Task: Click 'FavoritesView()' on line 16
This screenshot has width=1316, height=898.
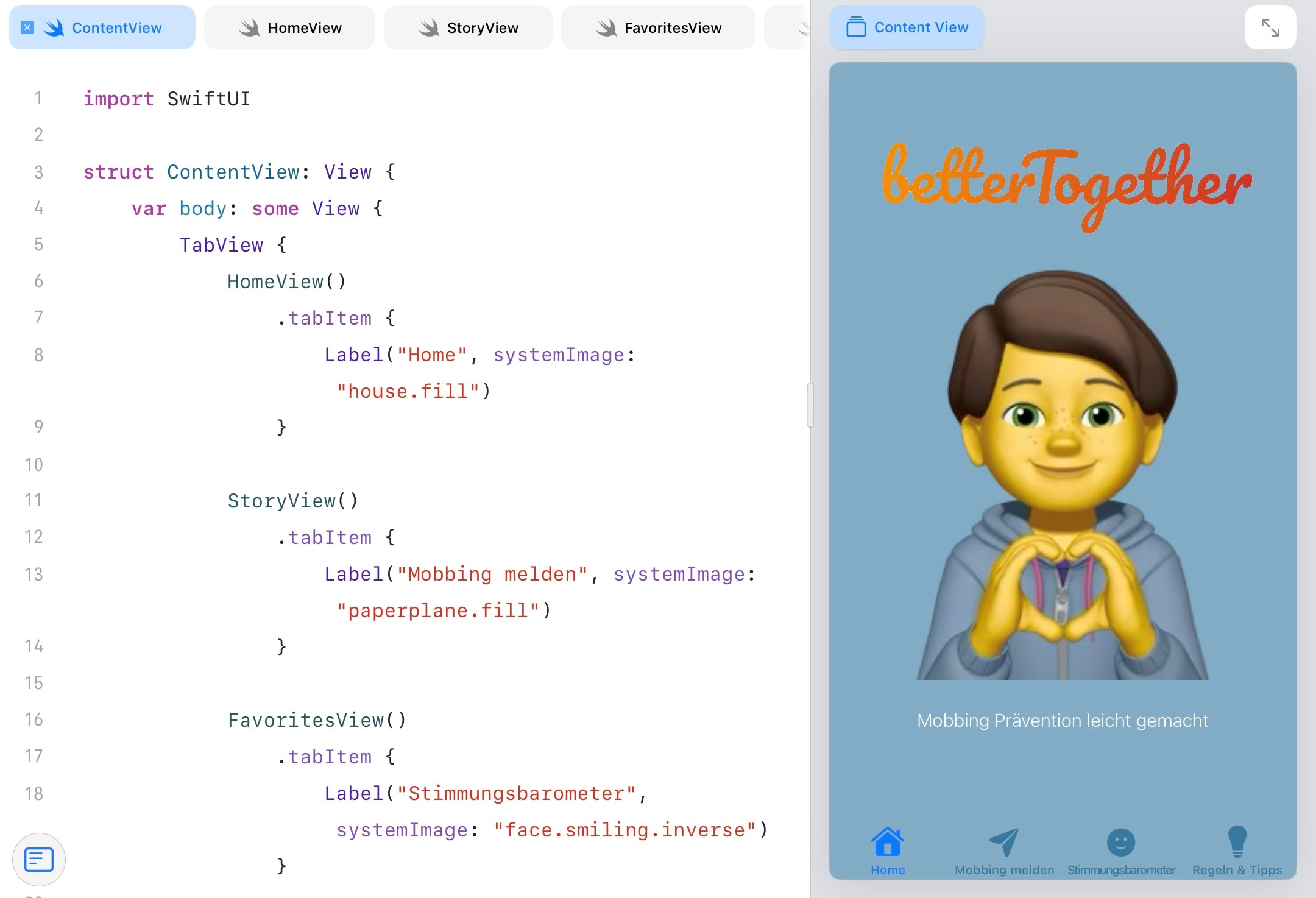Action: click(317, 720)
